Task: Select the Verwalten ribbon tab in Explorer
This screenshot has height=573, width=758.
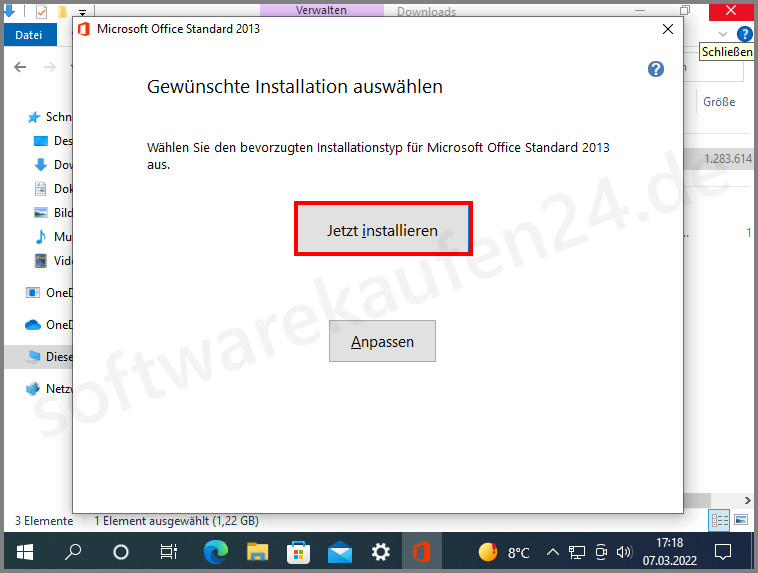Action: click(321, 10)
